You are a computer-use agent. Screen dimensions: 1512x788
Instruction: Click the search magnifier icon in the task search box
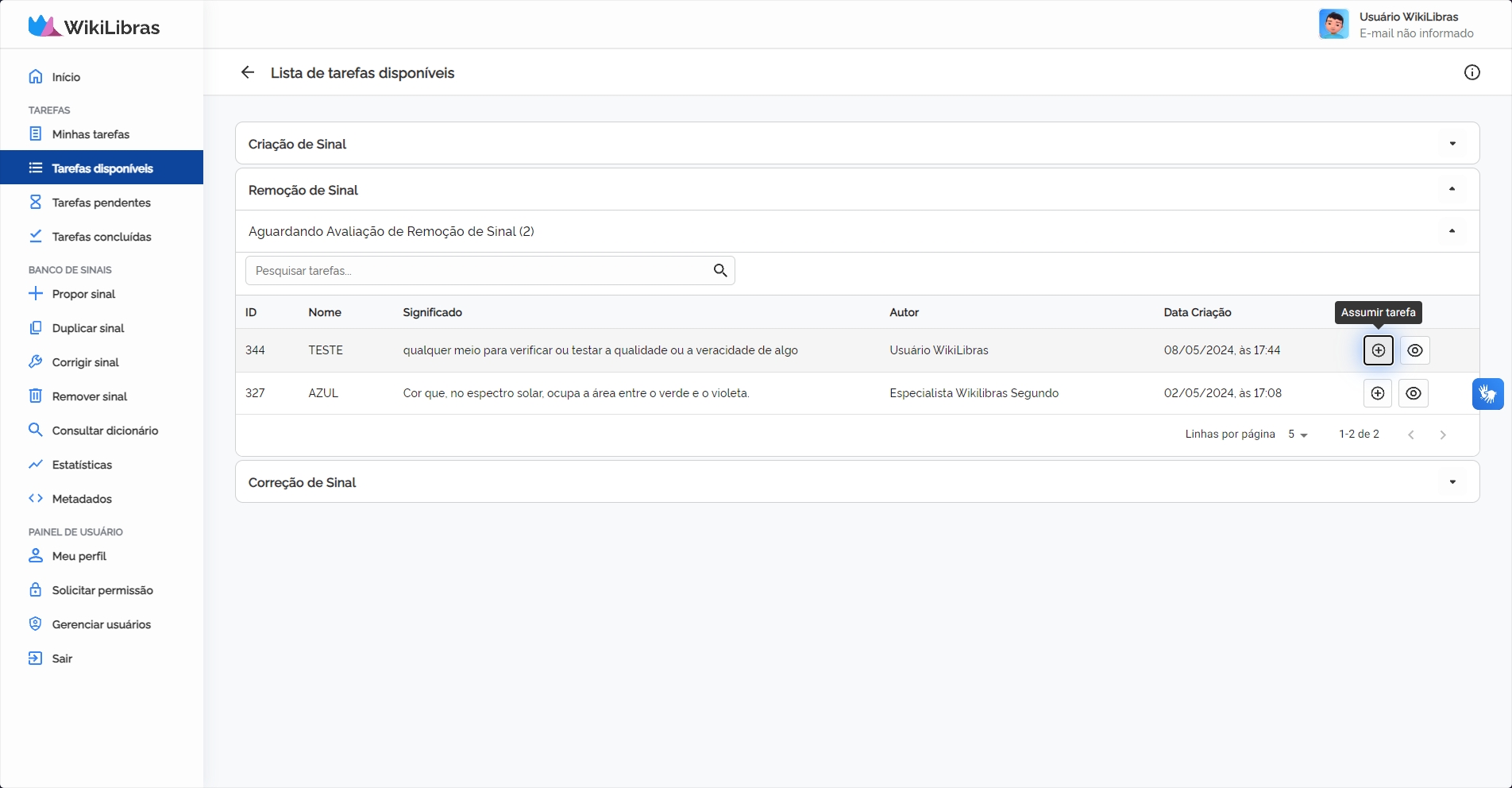pyautogui.click(x=720, y=271)
